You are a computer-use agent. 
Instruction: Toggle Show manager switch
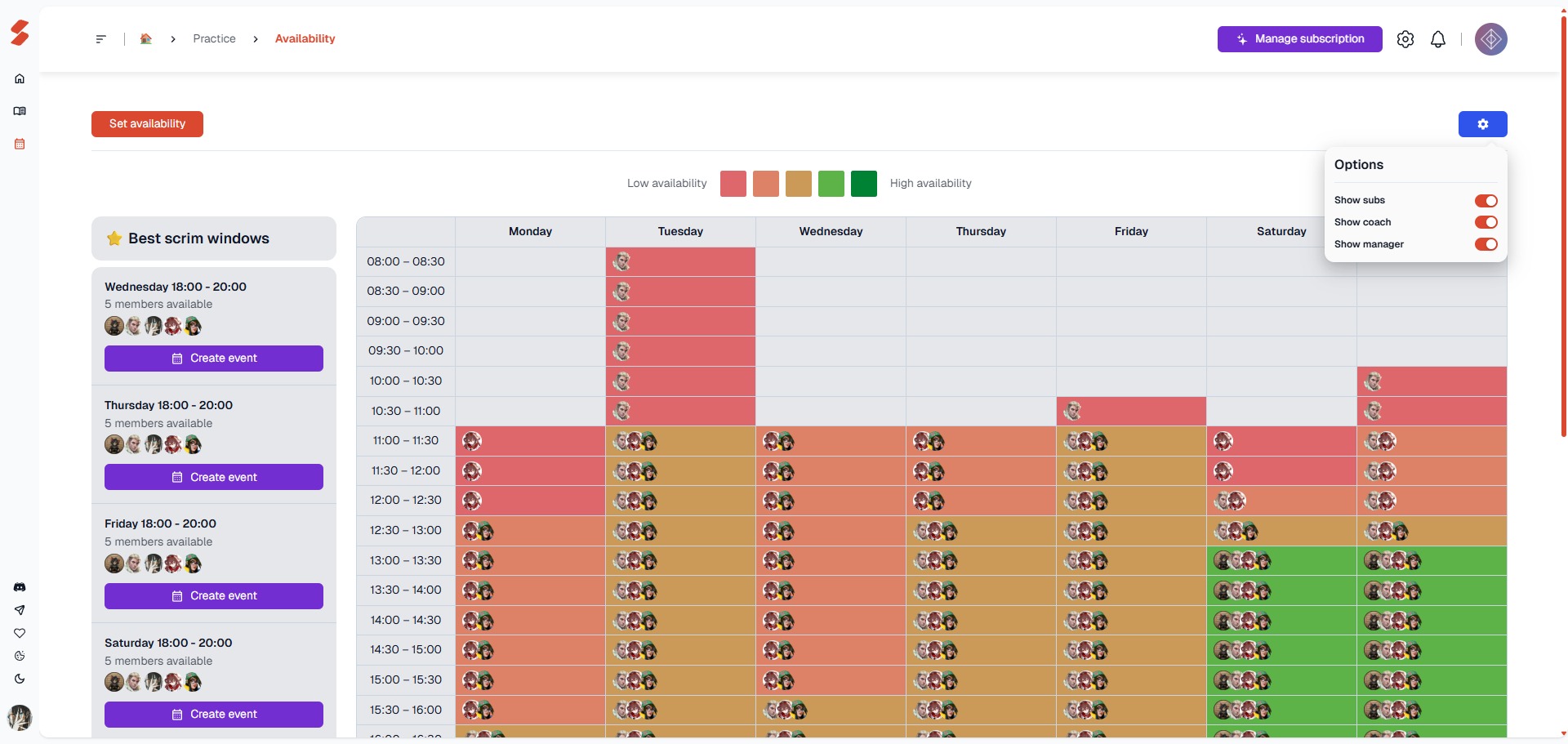pos(1486,244)
